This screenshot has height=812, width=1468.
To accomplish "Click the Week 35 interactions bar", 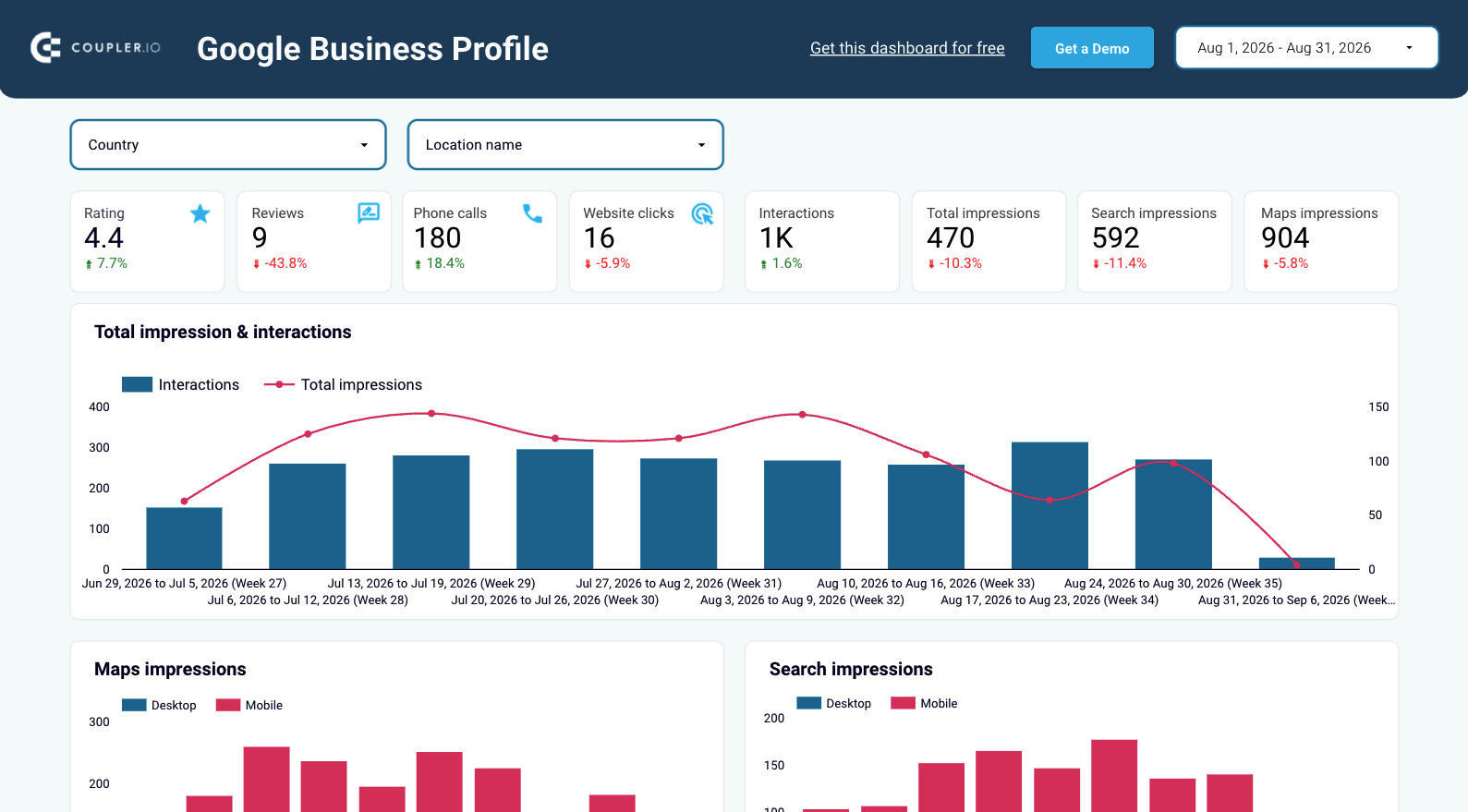I will click(x=1173, y=515).
